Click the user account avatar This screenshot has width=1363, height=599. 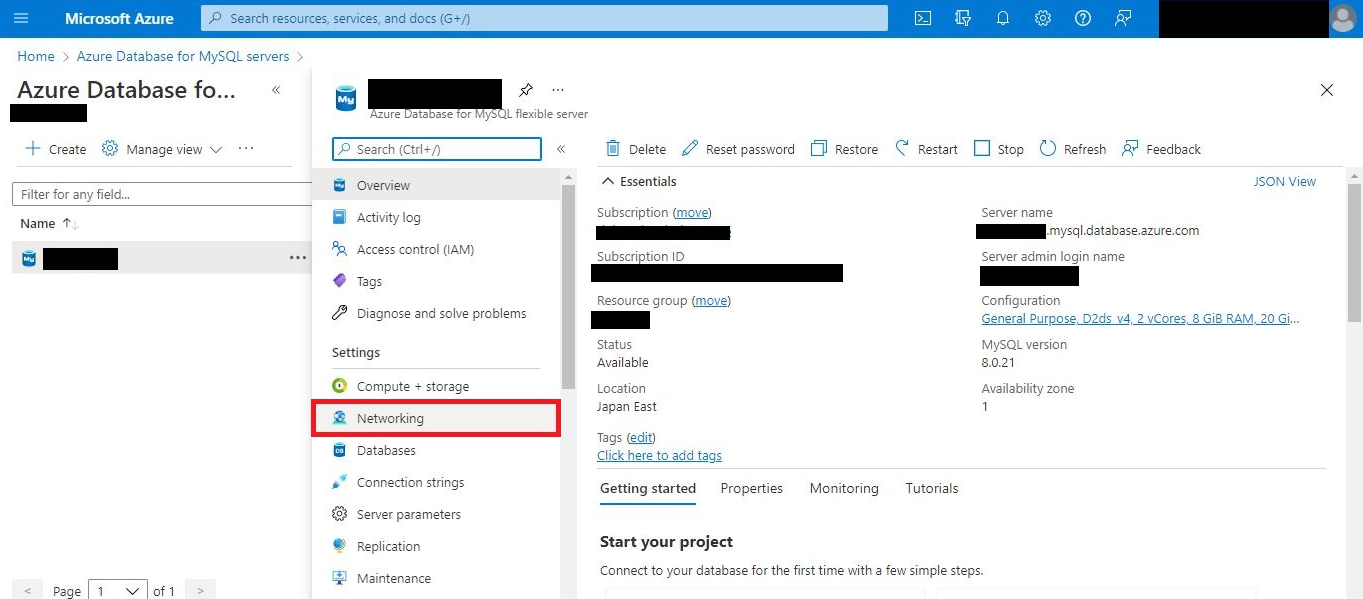coord(1344,18)
